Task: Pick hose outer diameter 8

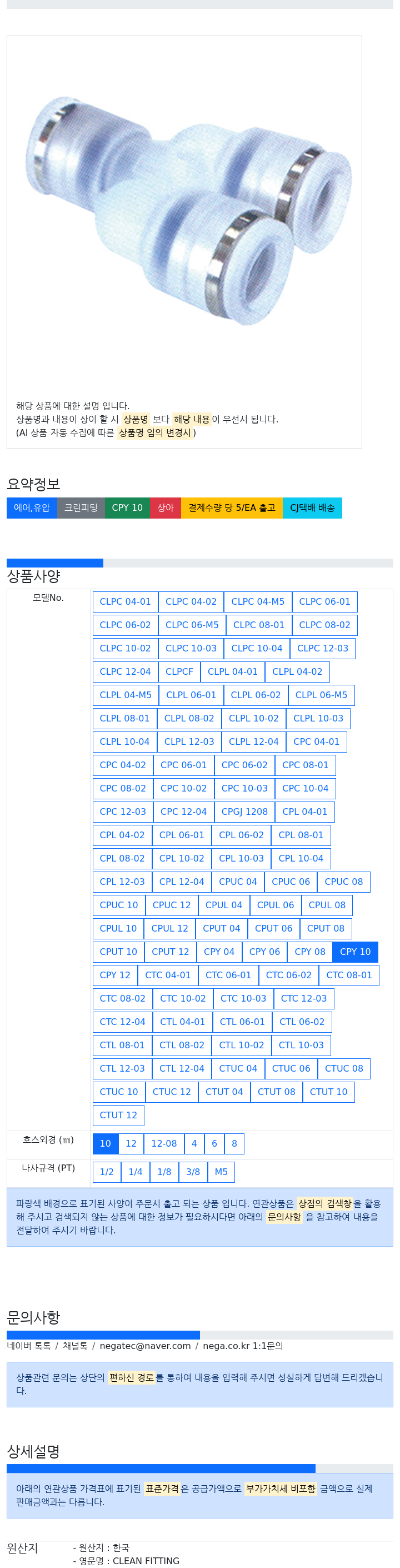Action: [234, 1143]
